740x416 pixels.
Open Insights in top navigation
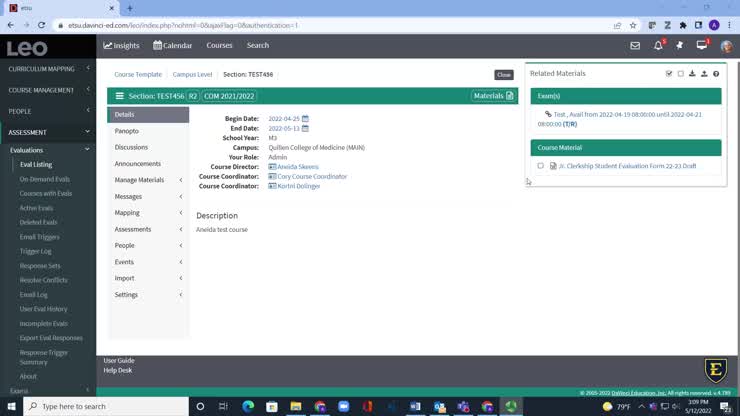pos(121,45)
